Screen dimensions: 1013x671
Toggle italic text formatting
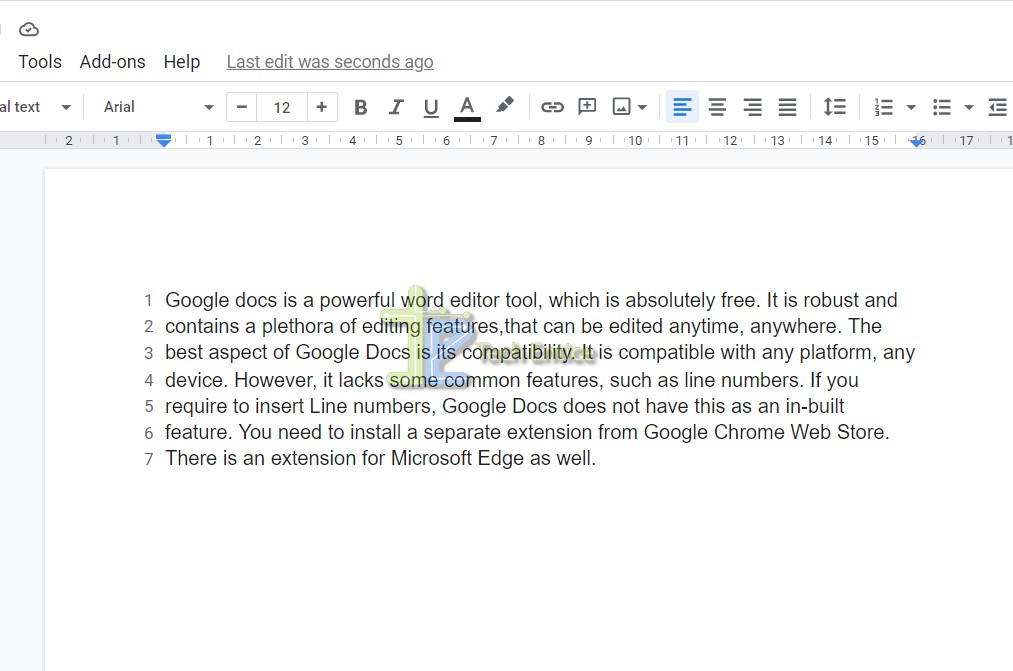coord(396,107)
